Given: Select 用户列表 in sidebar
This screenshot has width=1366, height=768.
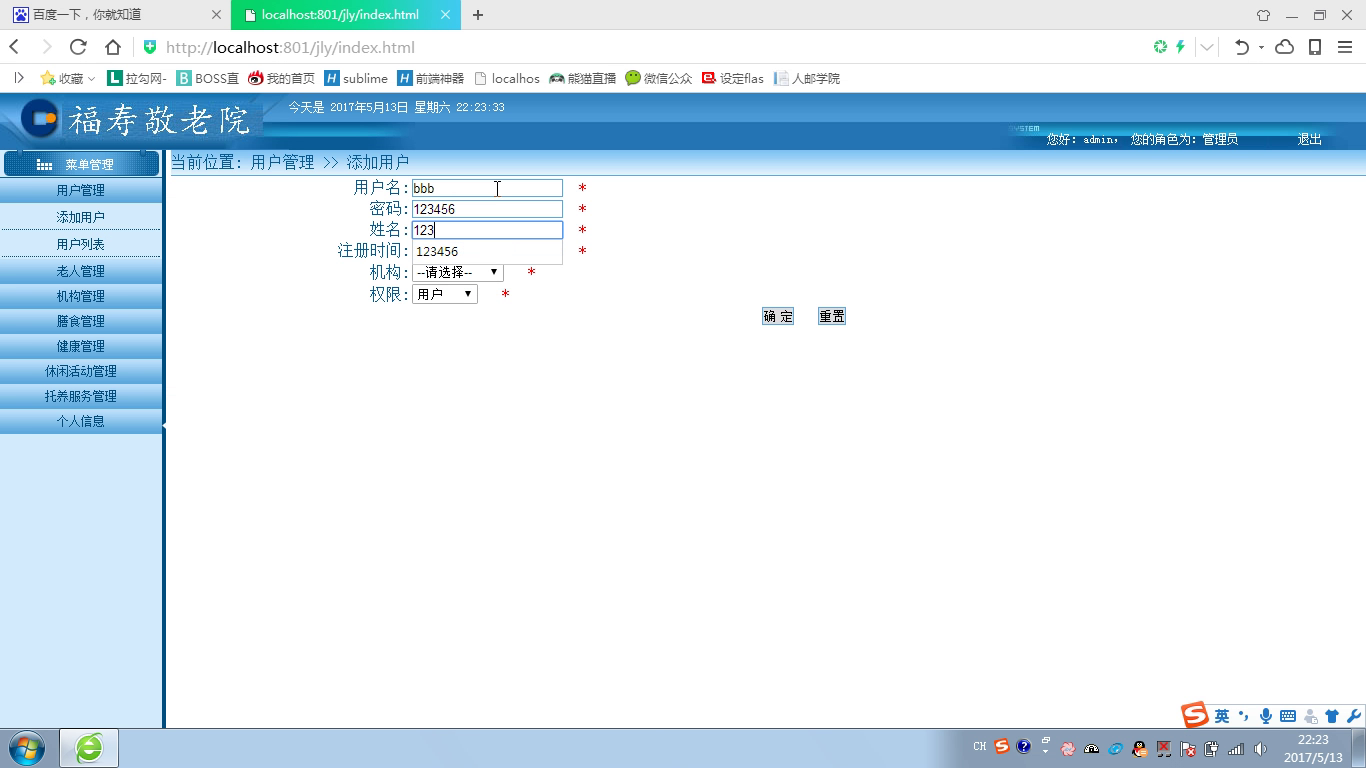Looking at the screenshot, I should (80, 244).
